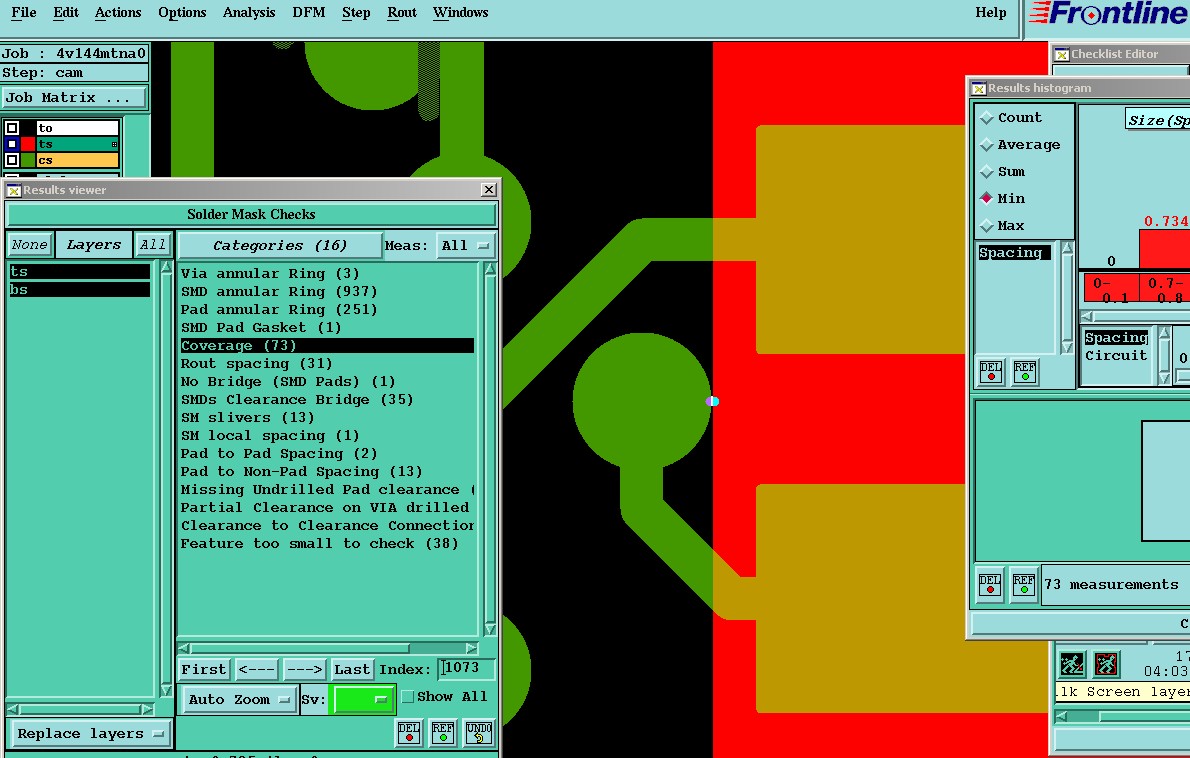The width and height of the screenshot is (1190, 758).
Task: Select the 'bs' layer in Results viewer
Action: (79, 290)
